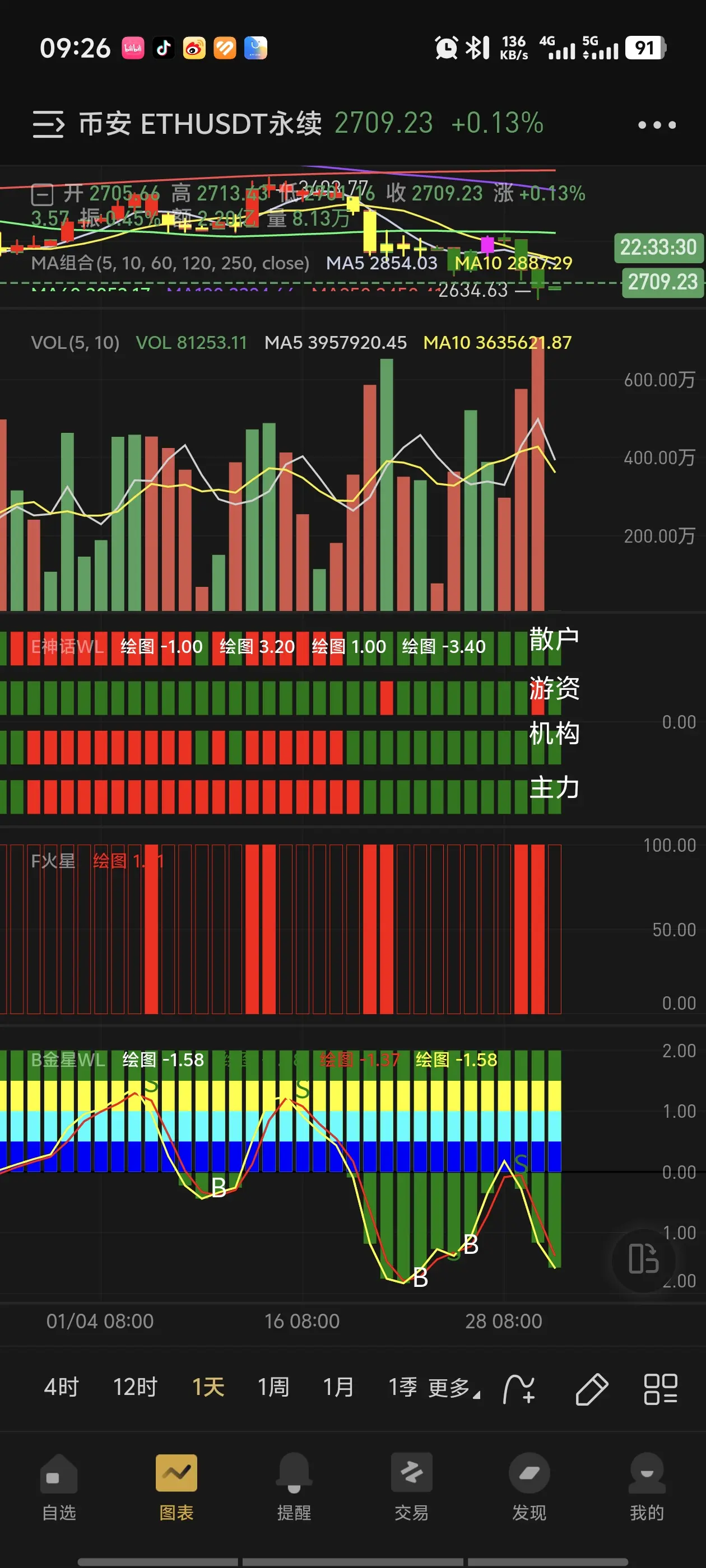The width and height of the screenshot is (706, 1568).
Task: Open F火星 indicator label
Action: pyautogui.click(x=53, y=861)
